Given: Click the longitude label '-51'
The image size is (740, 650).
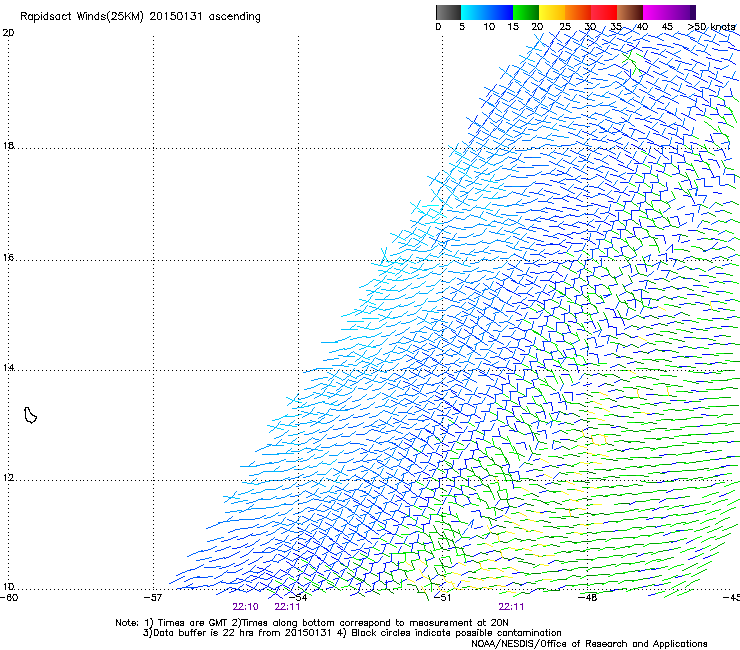Looking at the screenshot, I should coord(442,598).
